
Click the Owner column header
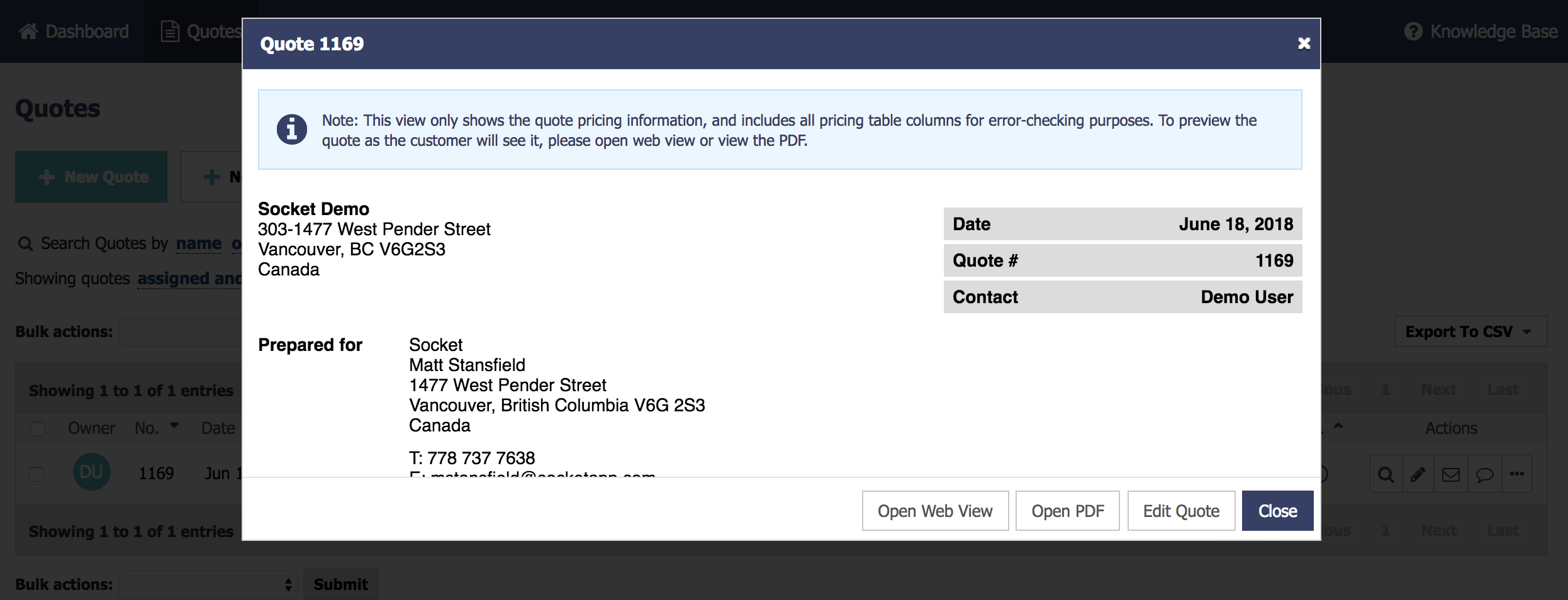coord(91,428)
